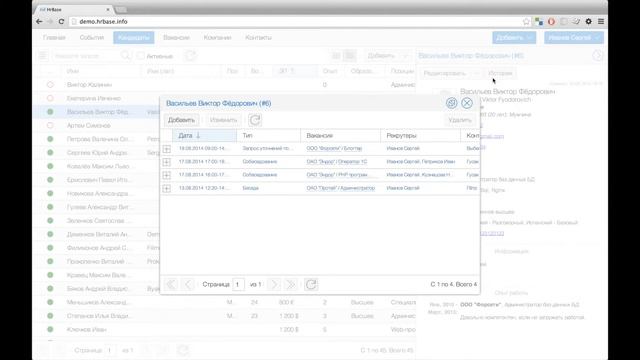Expand the 13.08.2014 event row
Viewport: 640px width, 360px height.
point(167,188)
